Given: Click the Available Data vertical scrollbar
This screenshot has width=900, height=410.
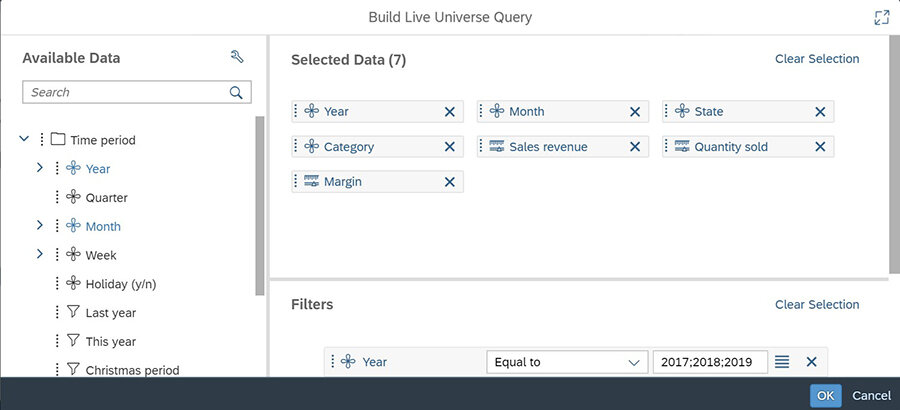Looking at the screenshot, I should point(260,205).
